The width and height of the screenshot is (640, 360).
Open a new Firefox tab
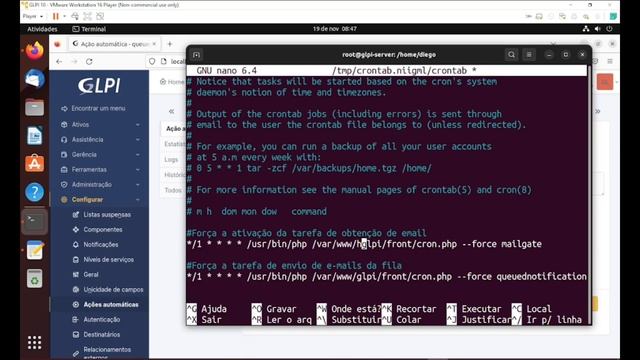pyautogui.click(x=170, y=44)
